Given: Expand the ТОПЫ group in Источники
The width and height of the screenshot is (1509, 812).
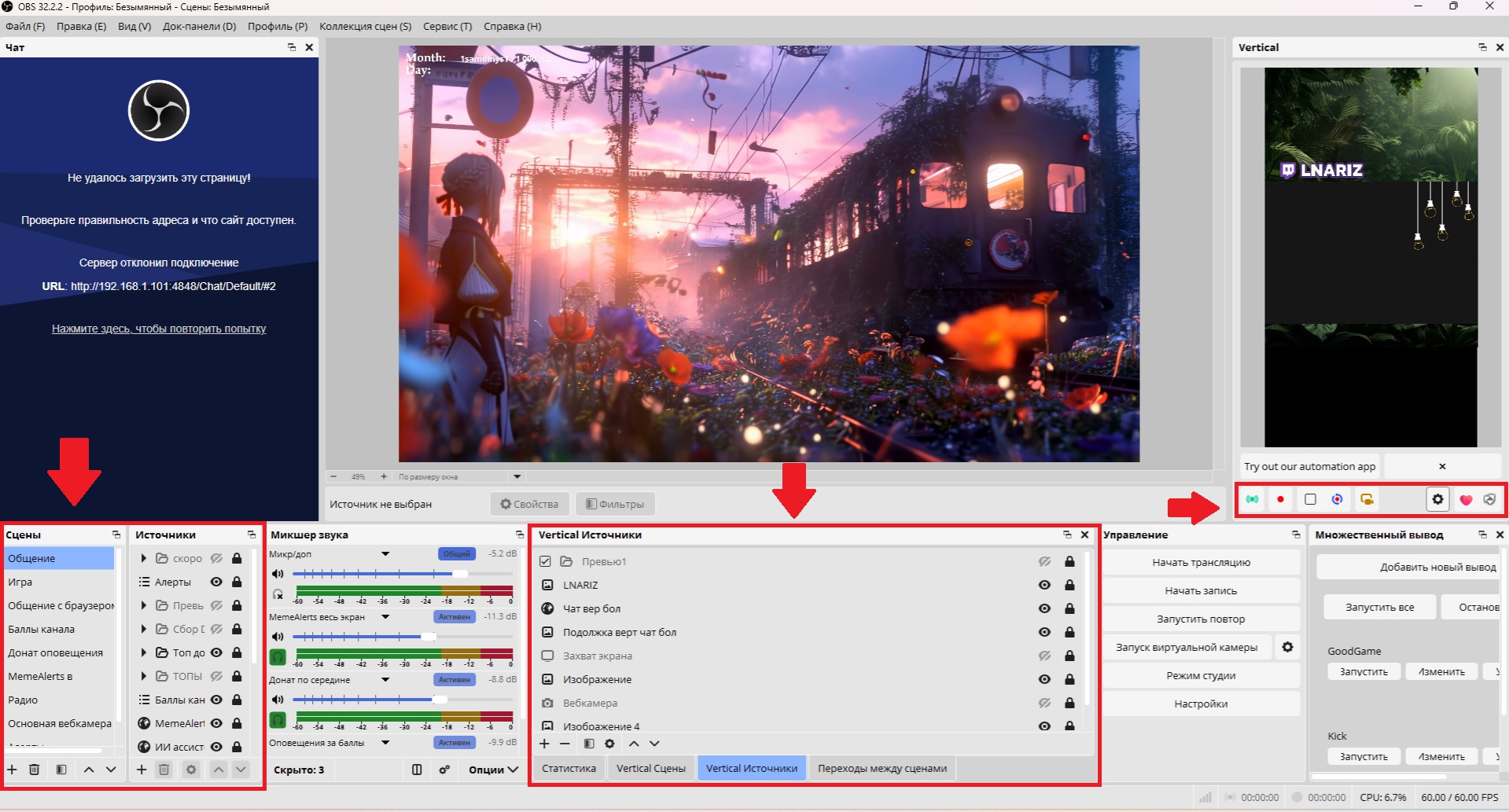Looking at the screenshot, I should (x=143, y=676).
